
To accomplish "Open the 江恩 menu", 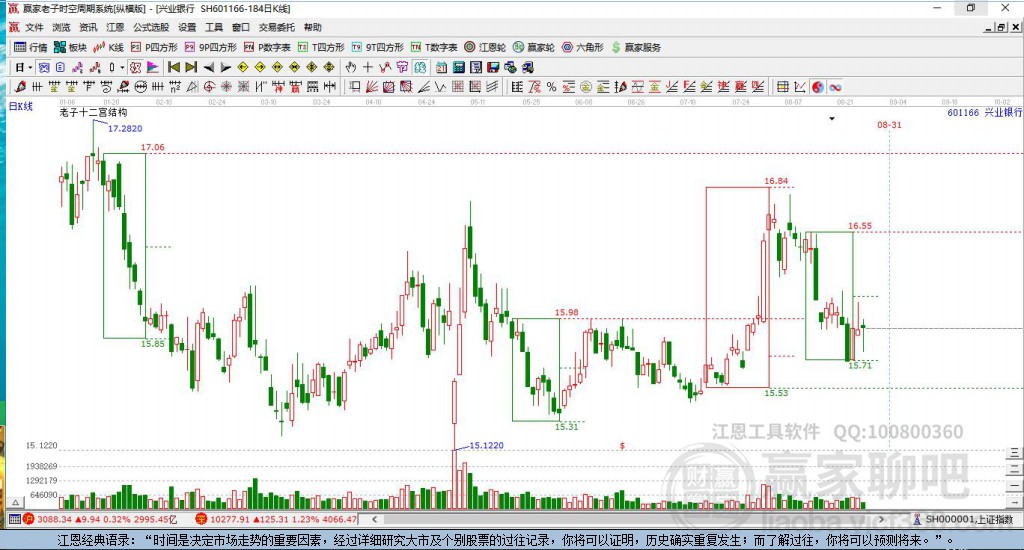I will coord(115,27).
